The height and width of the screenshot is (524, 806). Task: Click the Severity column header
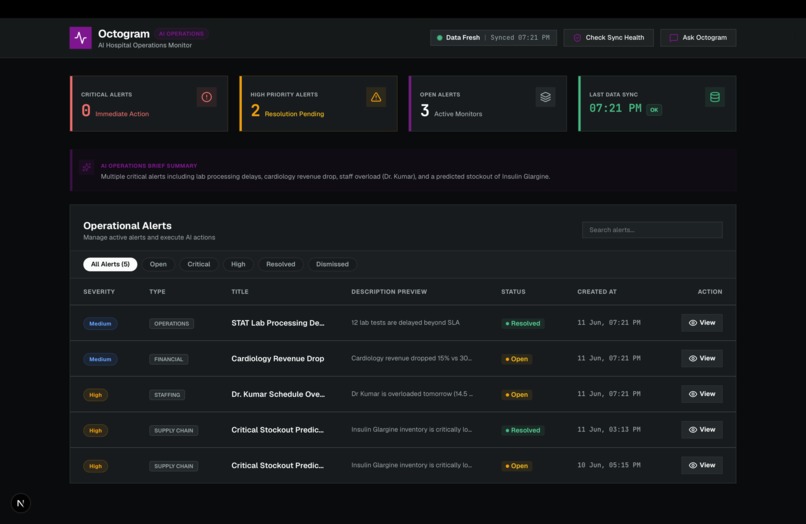coord(99,292)
